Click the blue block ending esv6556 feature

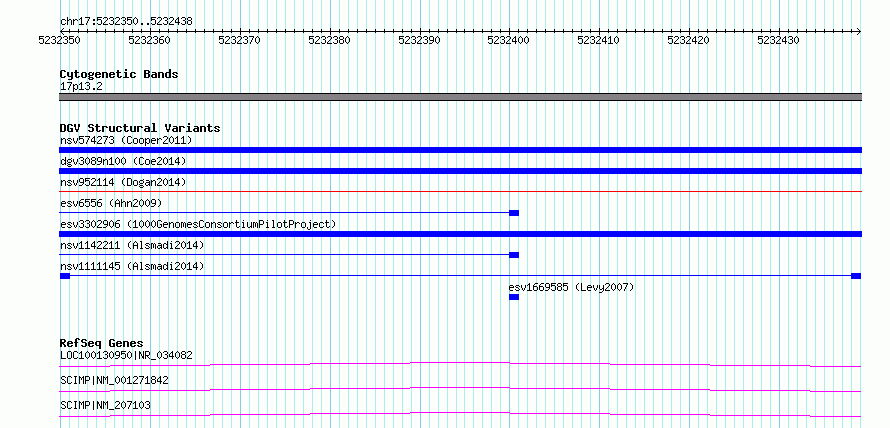(x=514, y=213)
